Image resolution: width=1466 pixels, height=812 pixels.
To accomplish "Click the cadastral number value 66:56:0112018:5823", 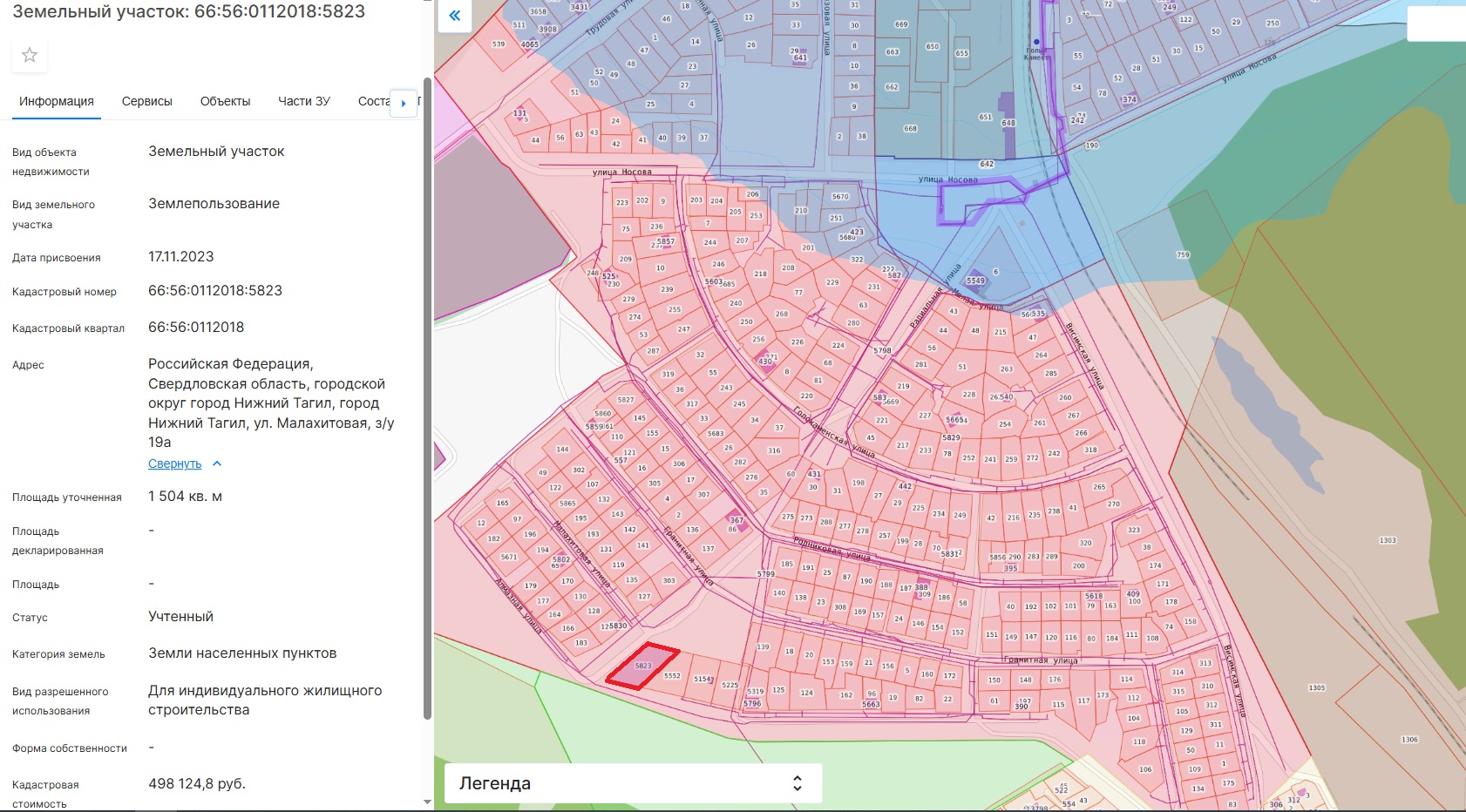I will pos(215,291).
